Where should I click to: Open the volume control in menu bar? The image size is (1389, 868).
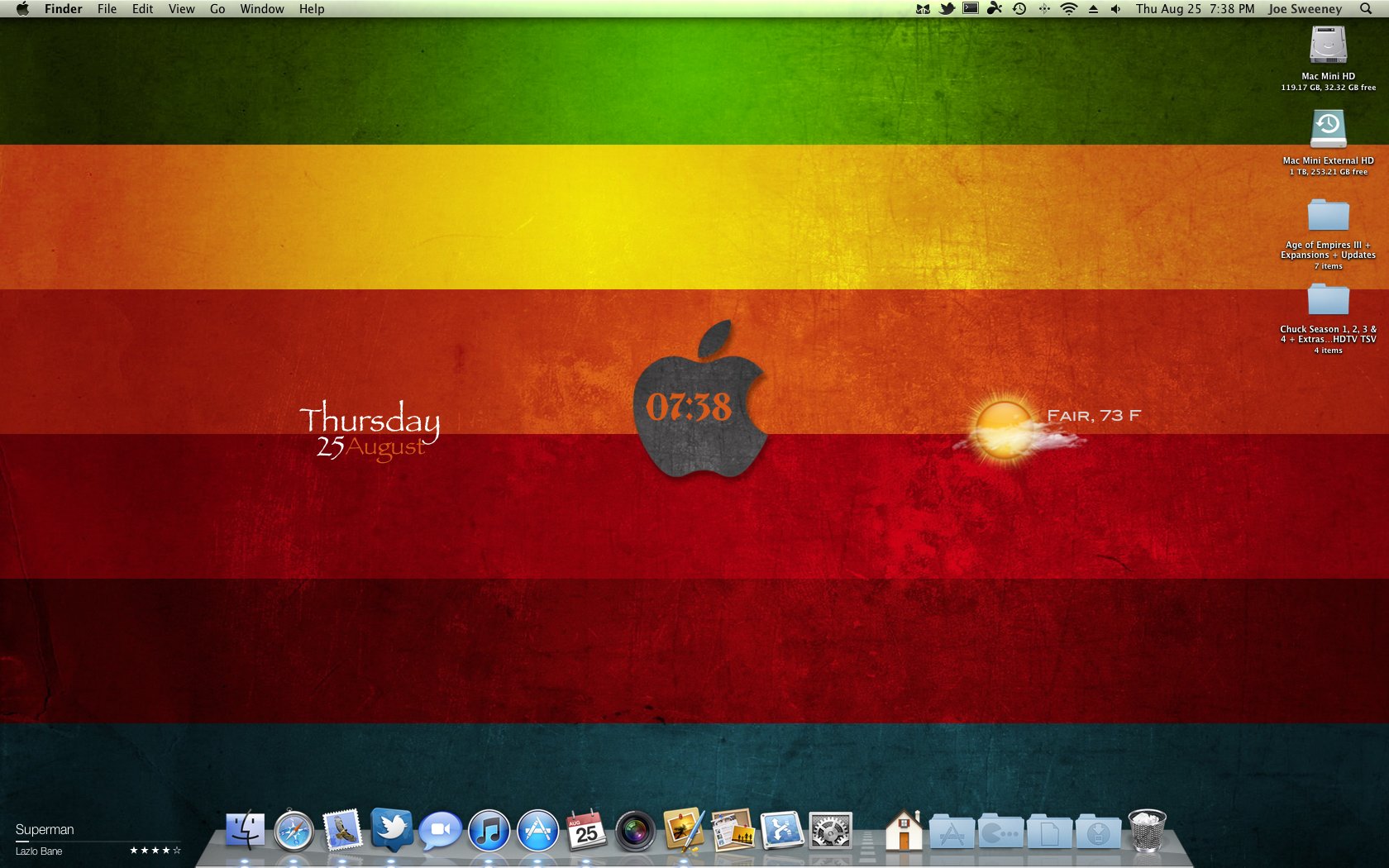(1116, 9)
